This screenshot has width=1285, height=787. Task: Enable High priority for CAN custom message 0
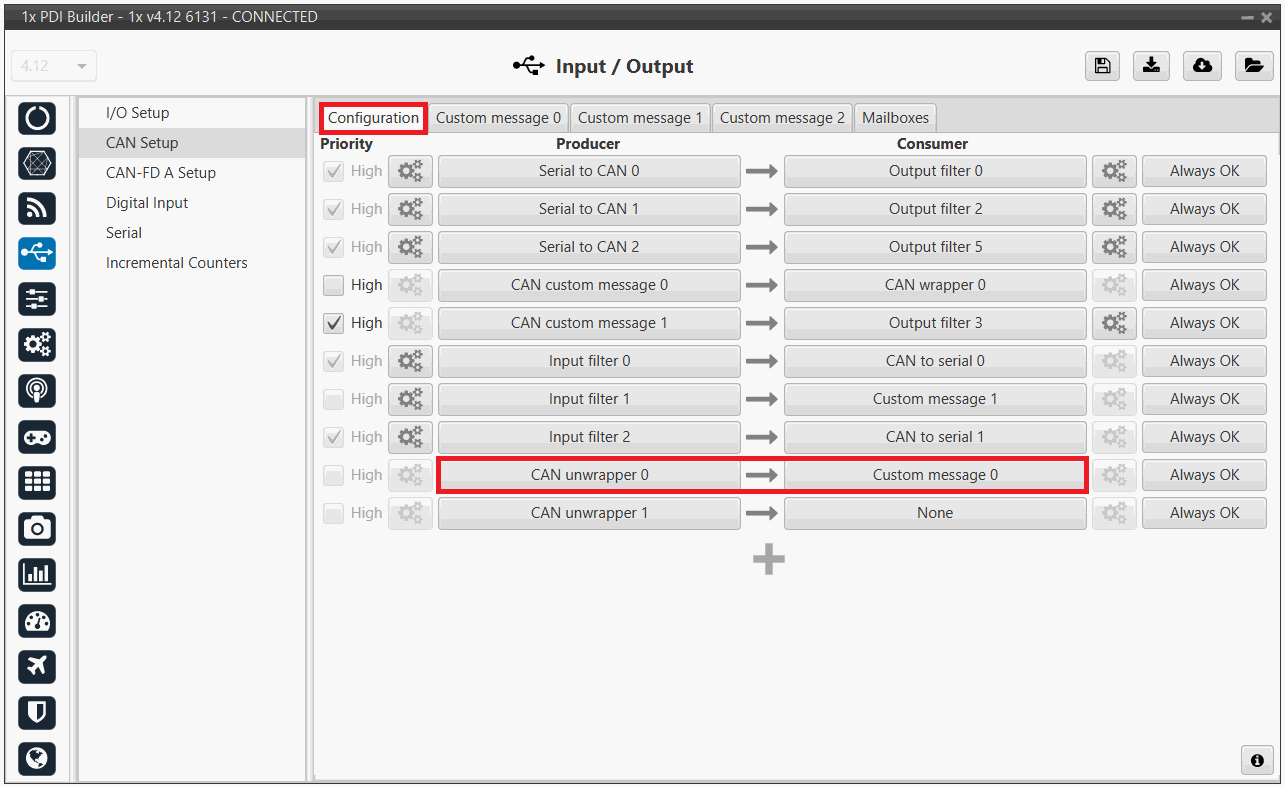pyautogui.click(x=334, y=285)
